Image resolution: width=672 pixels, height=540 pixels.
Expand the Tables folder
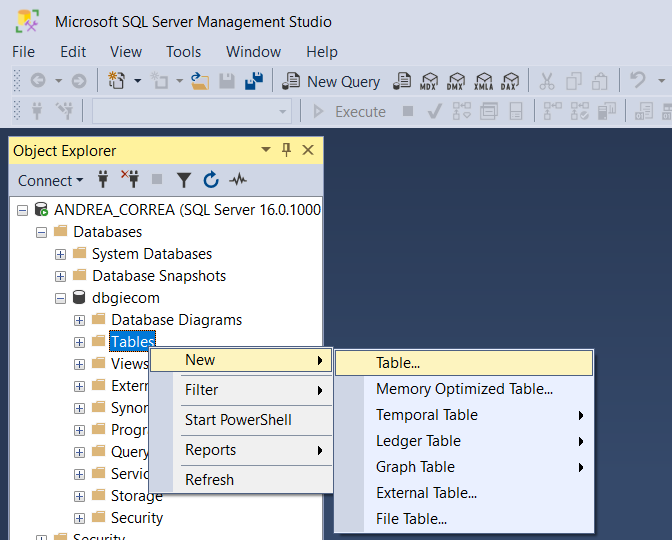click(79, 342)
